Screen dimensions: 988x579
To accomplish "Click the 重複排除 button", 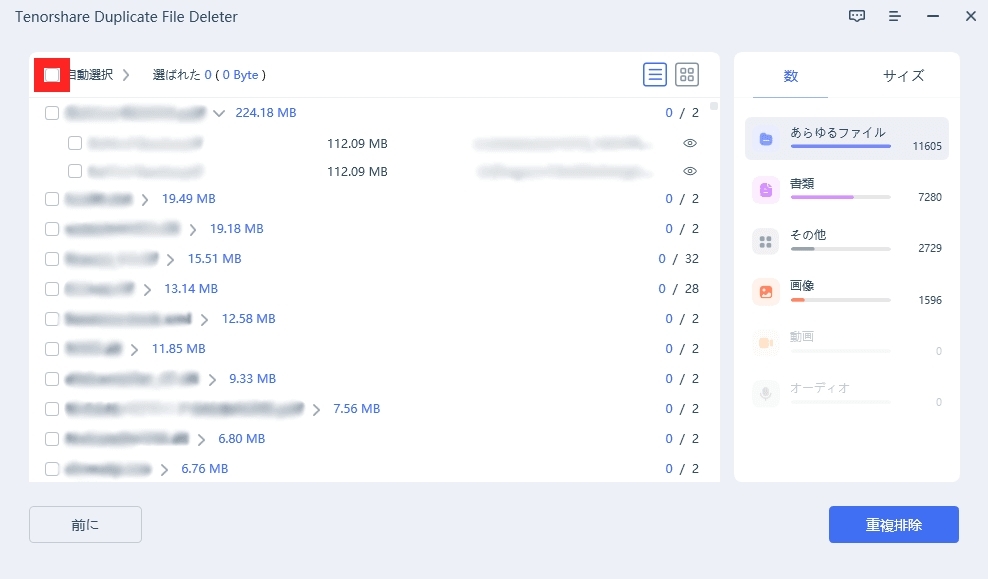I will pos(893,524).
